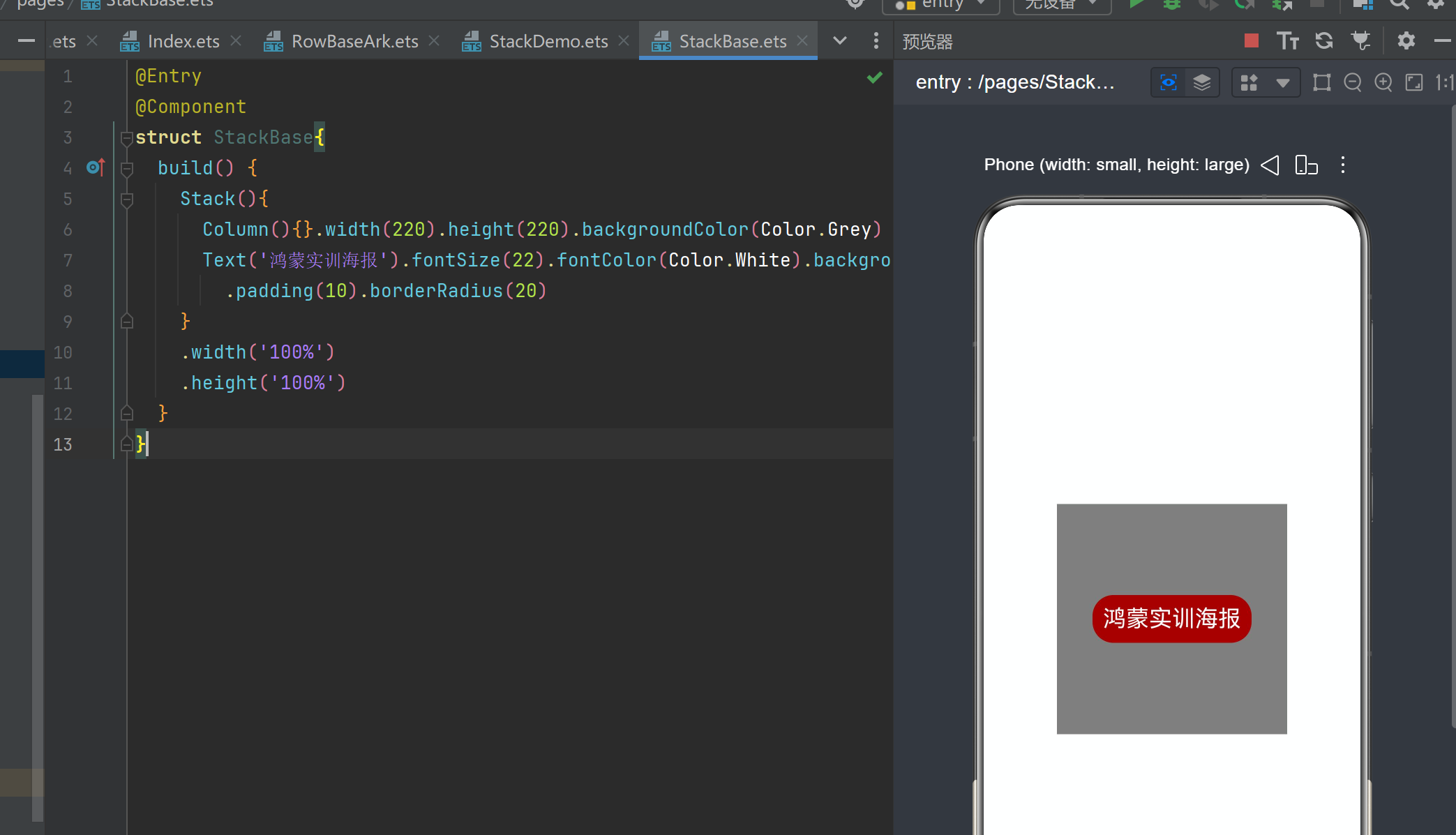Click .padding(10).borderRadius(20) on line 8

386,291
